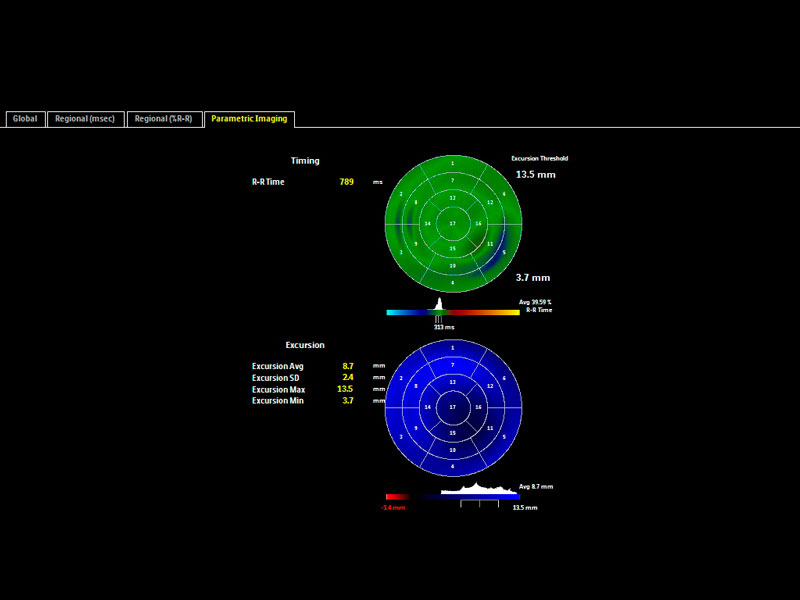Select segment 14 on the Excursion bullseye
The width and height of the screenshot is (800, 600).
click(x=428, y=407)
